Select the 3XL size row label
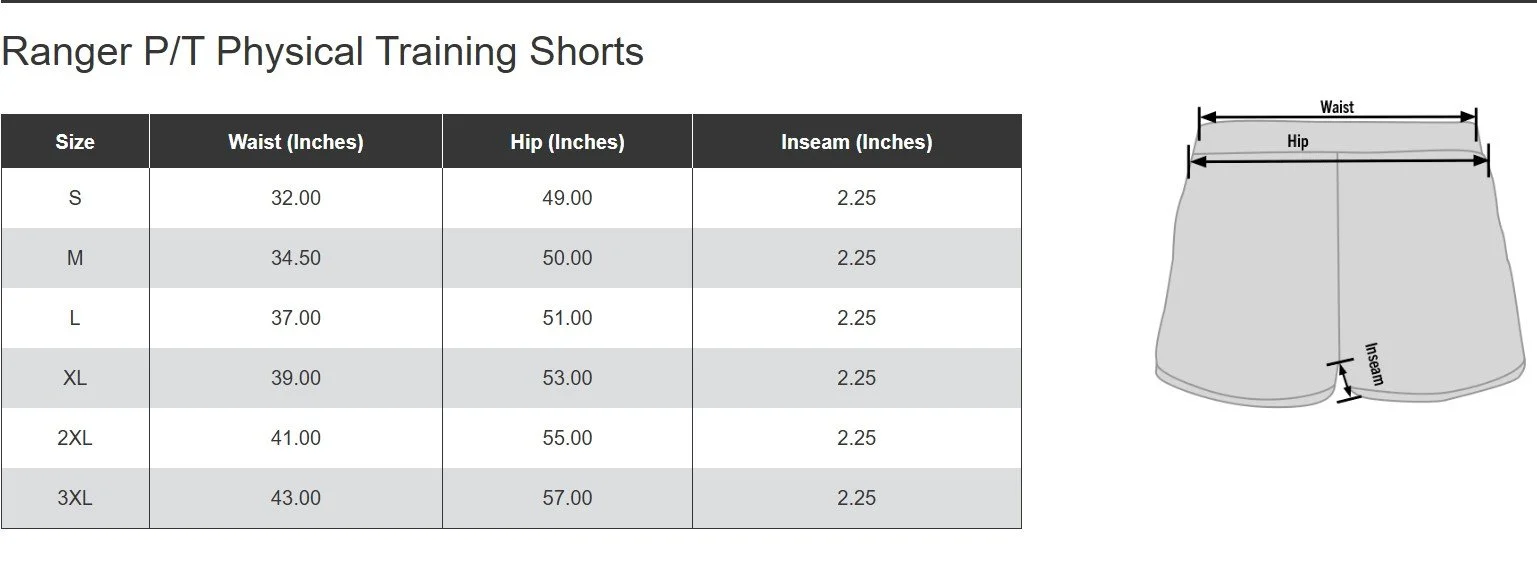 tap(75, 498)
